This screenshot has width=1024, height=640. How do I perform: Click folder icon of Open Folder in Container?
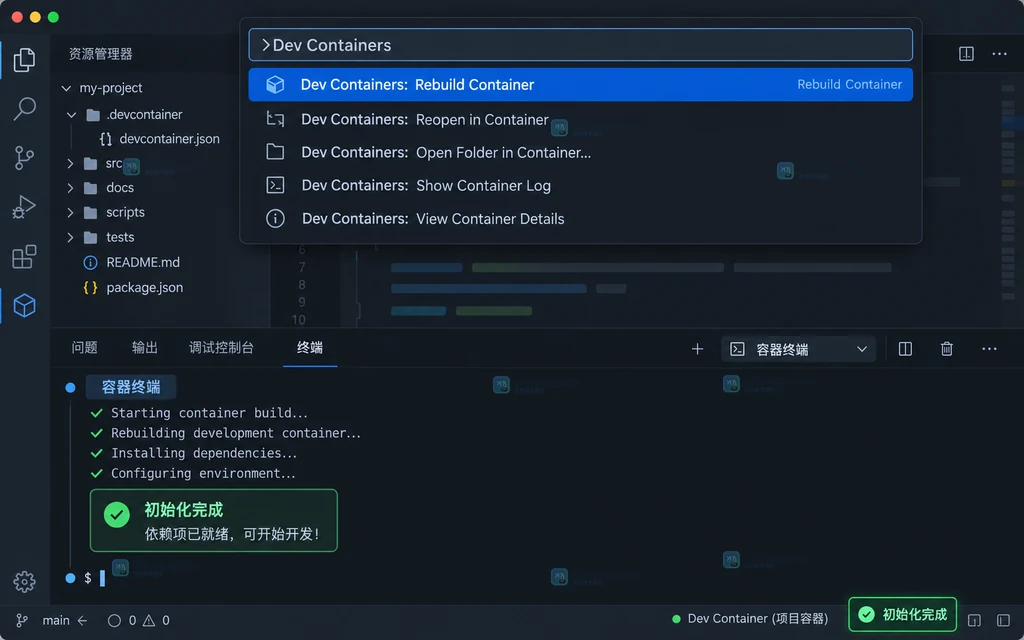[275, 152]
